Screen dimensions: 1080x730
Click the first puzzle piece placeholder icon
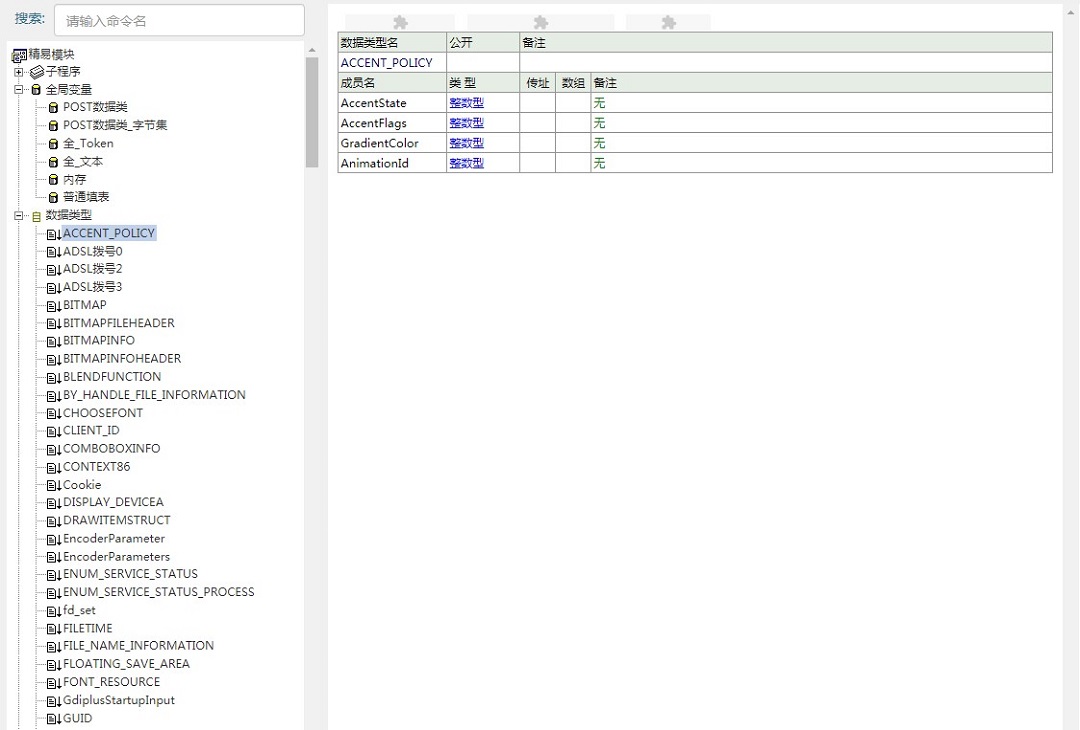[x=400, y=22]
